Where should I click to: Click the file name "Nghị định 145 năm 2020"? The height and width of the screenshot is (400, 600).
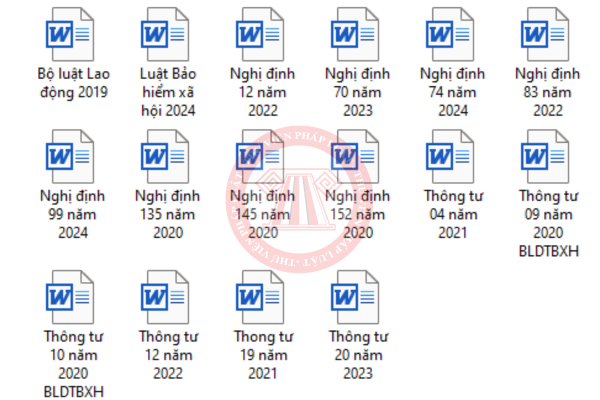coord(262,214)
